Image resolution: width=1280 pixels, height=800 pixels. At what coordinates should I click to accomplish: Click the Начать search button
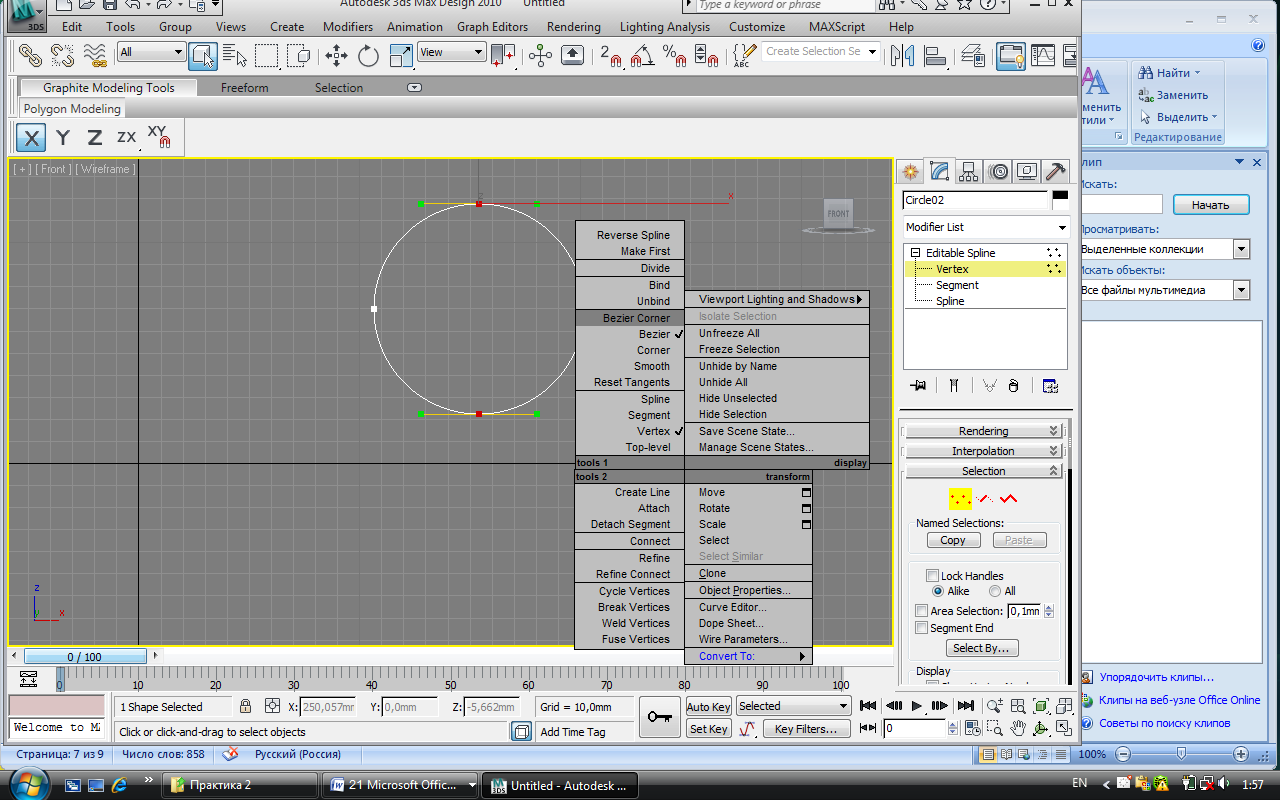tap(1210, 205)
